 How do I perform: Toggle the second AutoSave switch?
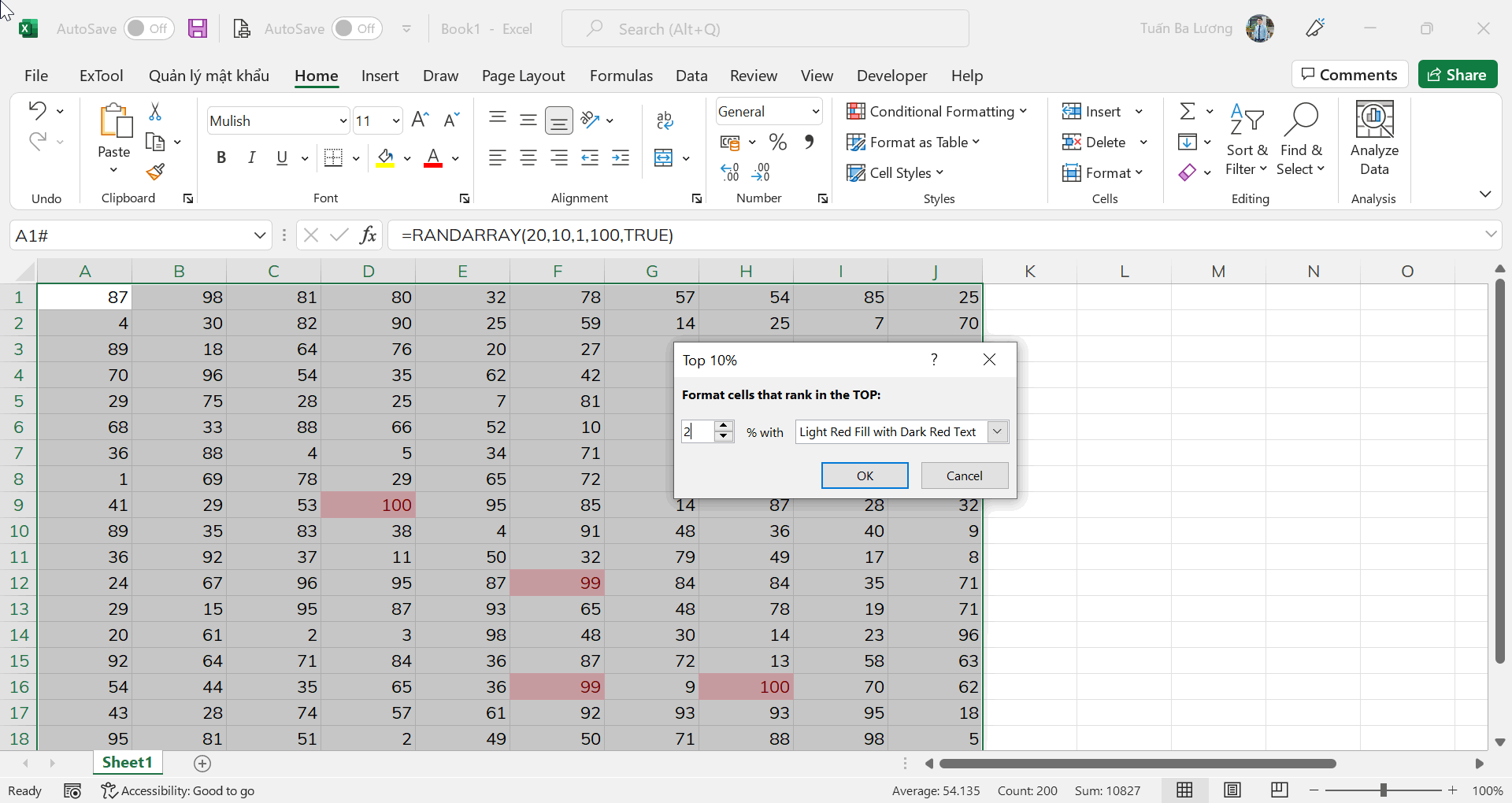click(357, 29)
